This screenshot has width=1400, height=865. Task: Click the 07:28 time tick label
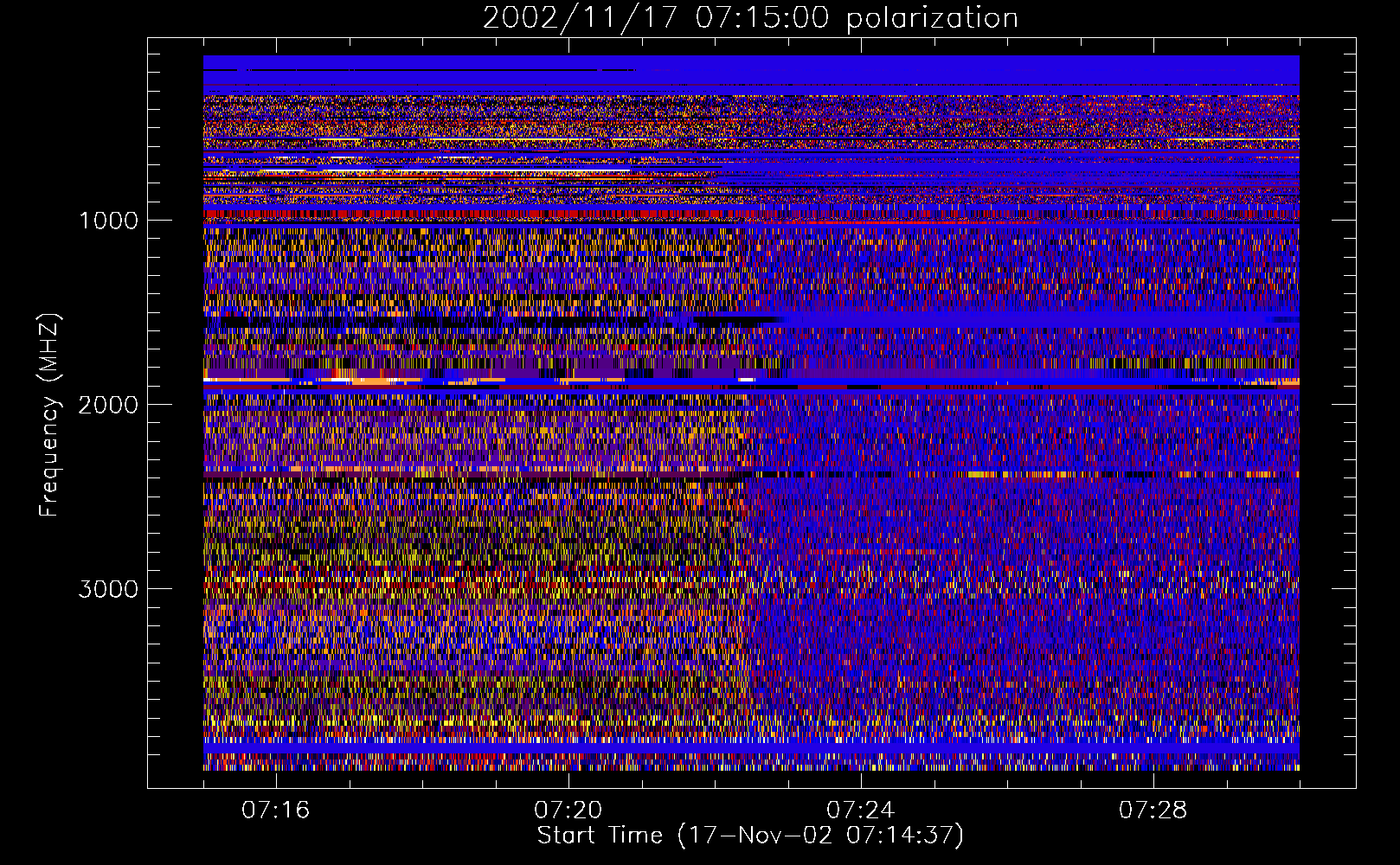tap(1153, 811)
